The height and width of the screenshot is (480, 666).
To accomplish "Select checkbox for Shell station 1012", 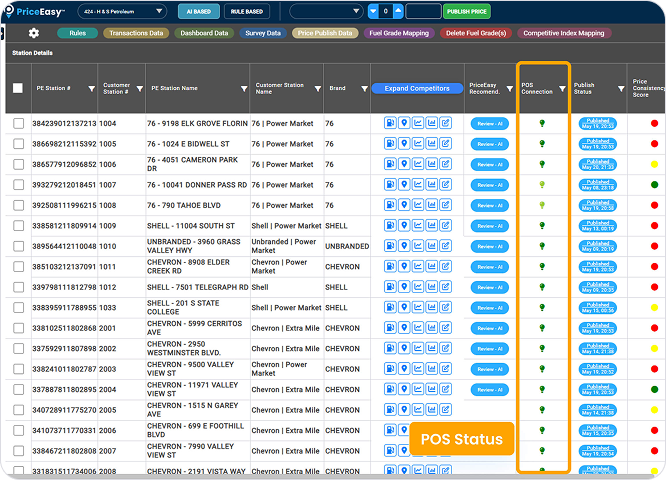I will click(x=18, y=287).
